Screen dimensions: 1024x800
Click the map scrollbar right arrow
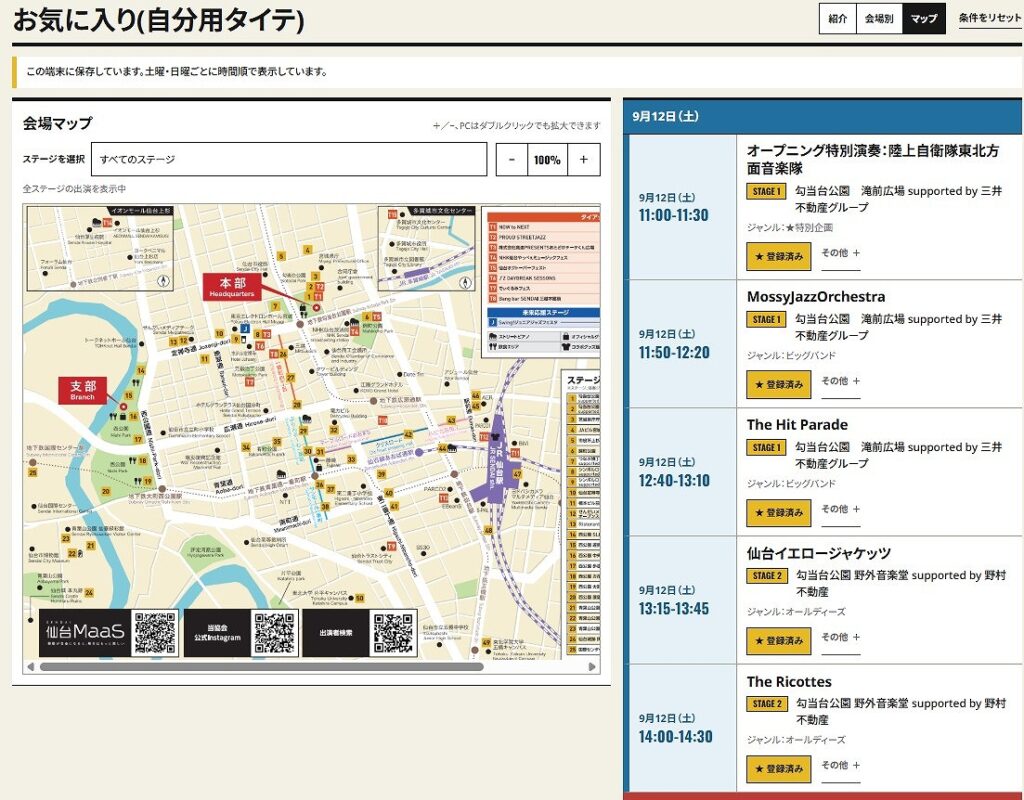(592, 667)
